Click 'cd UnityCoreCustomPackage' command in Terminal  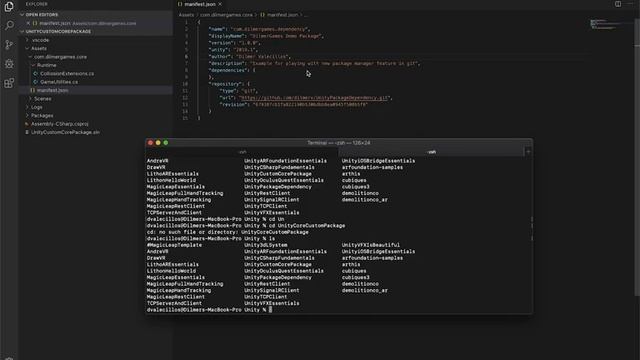[x=307, y=226]
